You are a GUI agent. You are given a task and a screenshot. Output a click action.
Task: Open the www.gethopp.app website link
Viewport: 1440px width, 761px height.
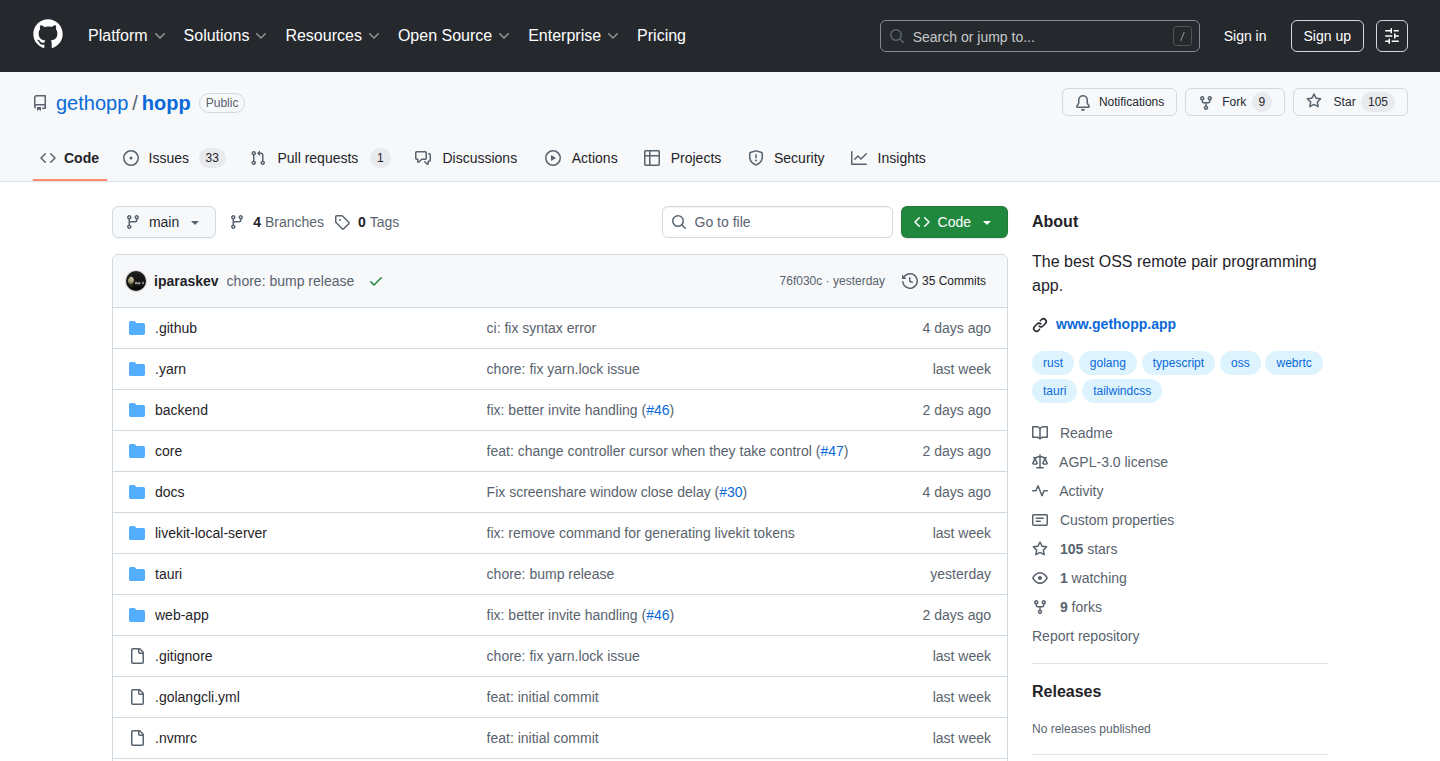[1116, 324]
